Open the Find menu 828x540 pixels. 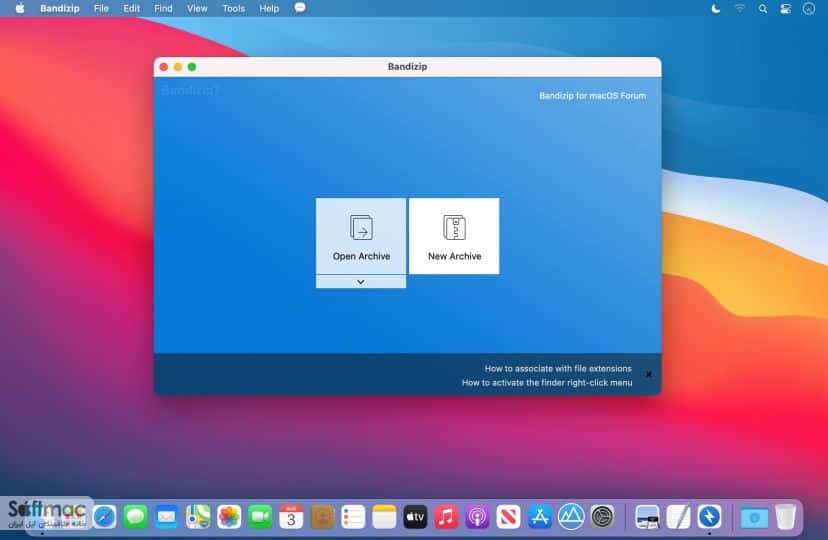[163, 8]
